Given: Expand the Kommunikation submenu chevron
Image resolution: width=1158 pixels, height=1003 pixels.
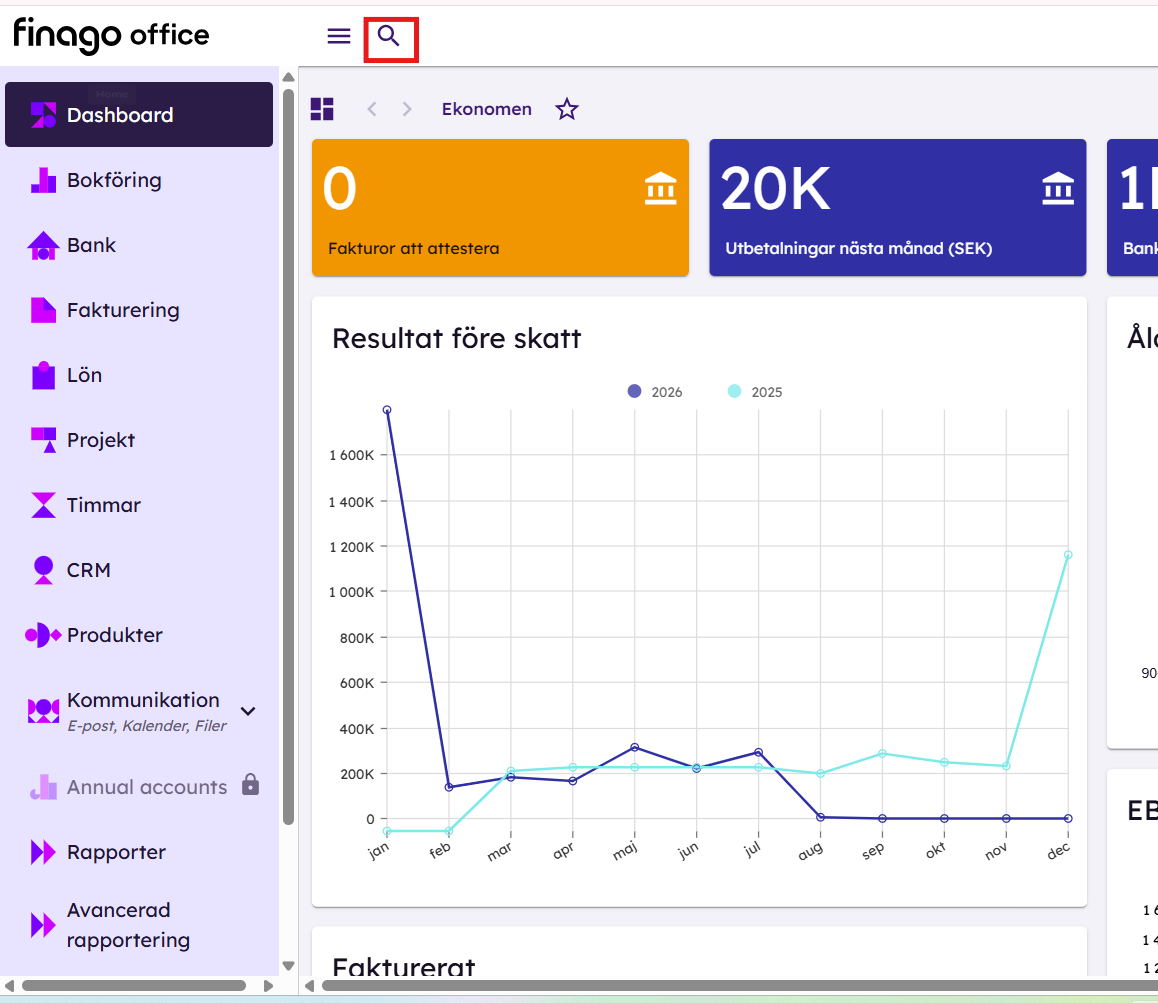Looking at the screenshot, I should click(249, 711).
